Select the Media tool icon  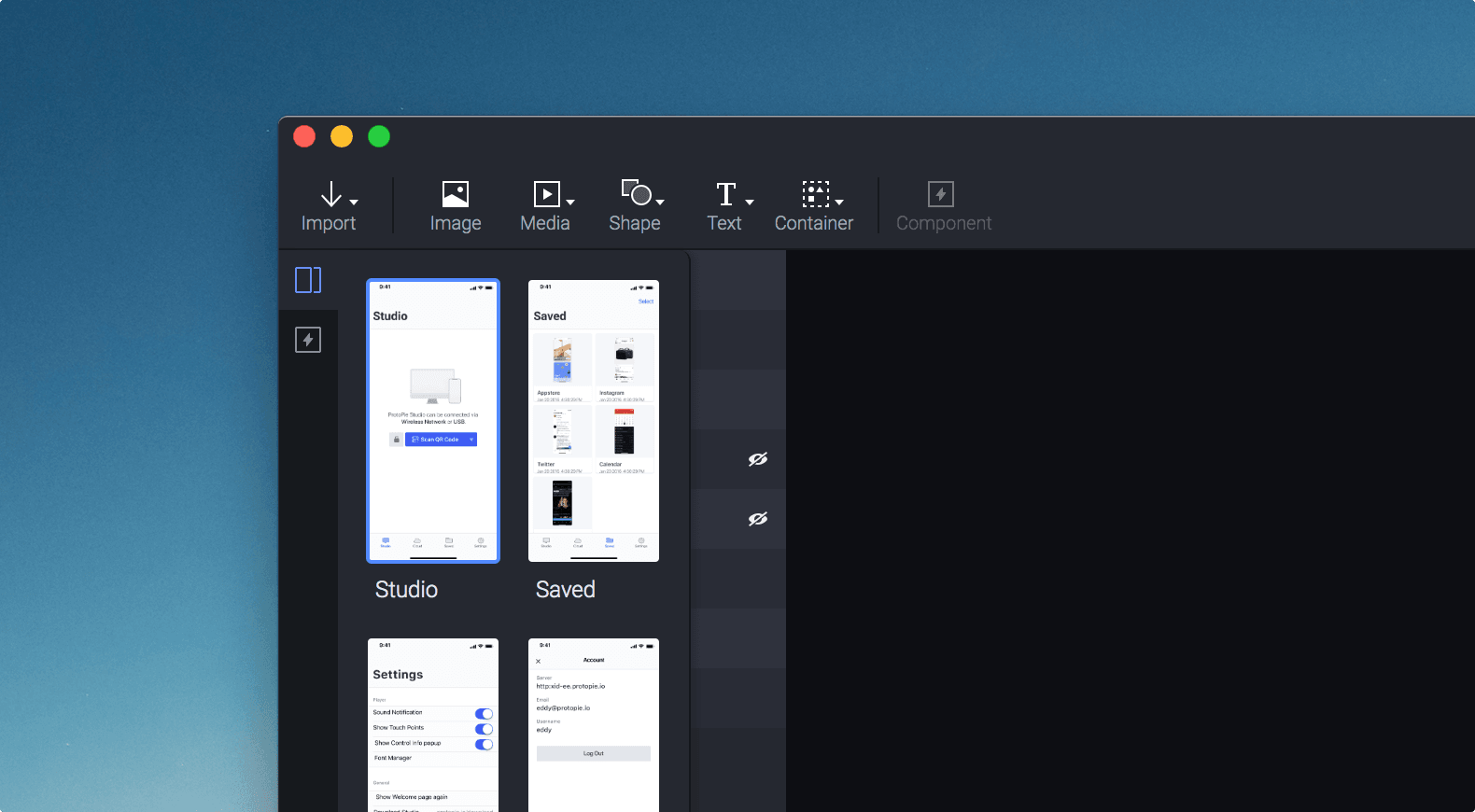546,194
